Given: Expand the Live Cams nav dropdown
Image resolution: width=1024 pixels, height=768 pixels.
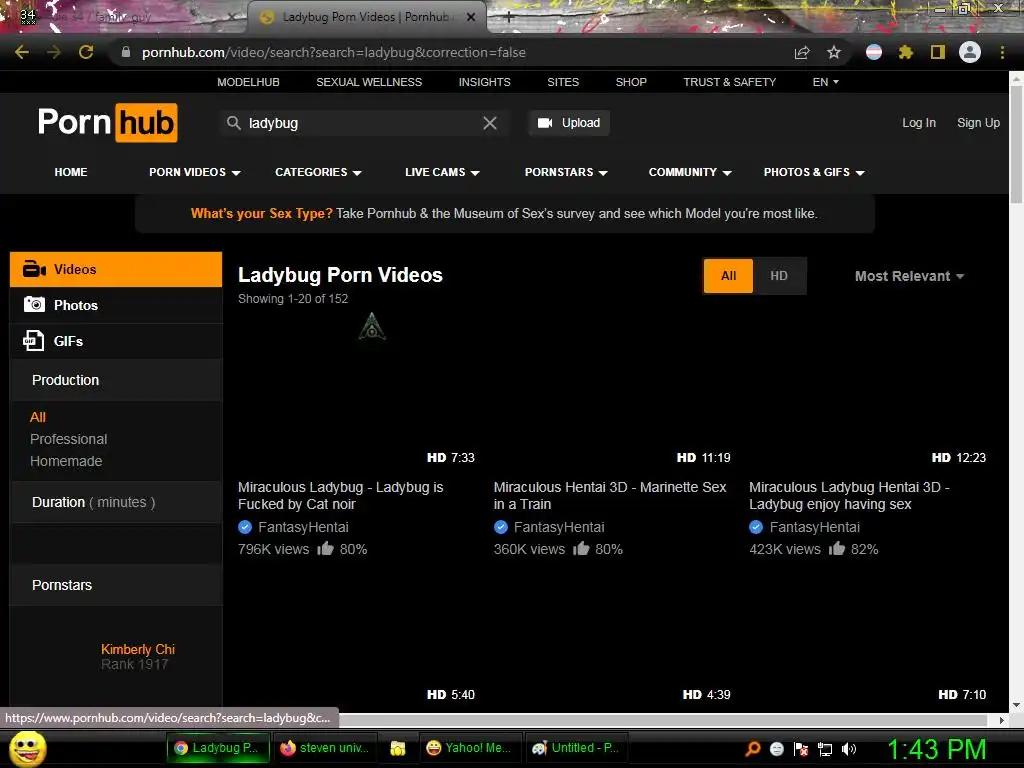Looking at the screenshot, I should tap(442, 172).
